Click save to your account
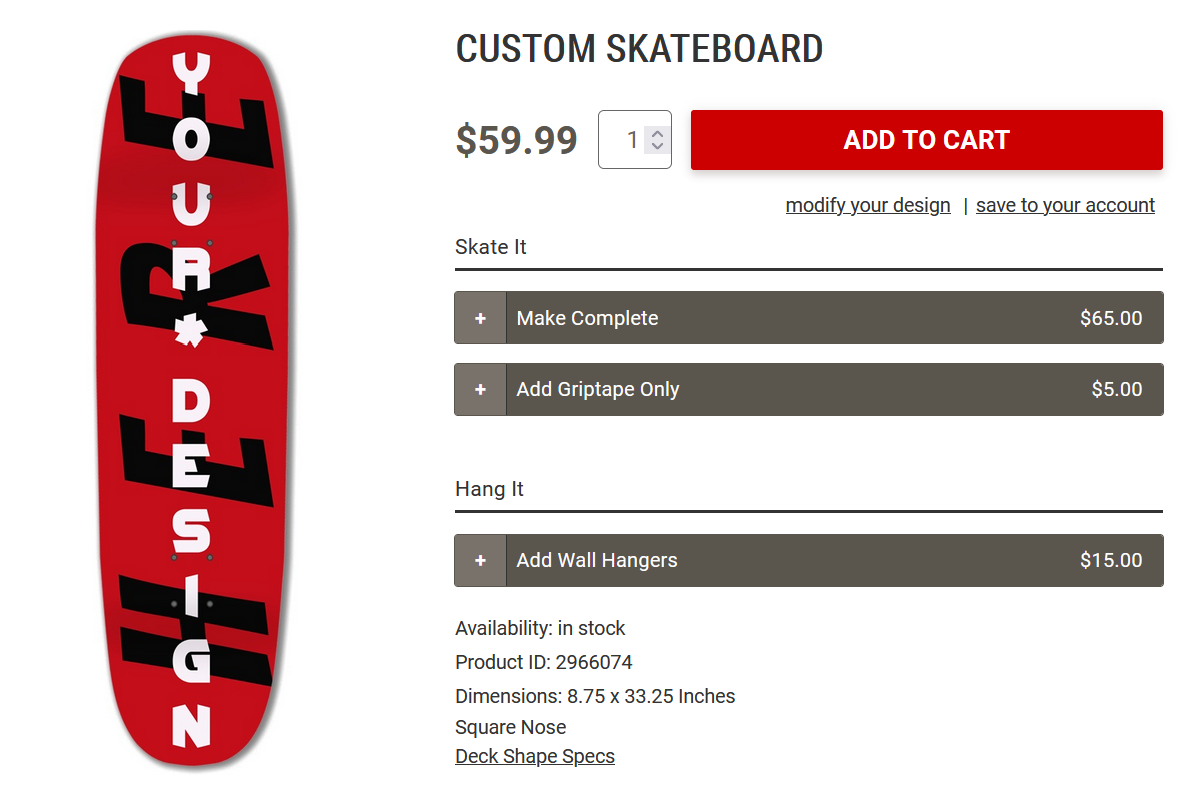 tap(1065, 205)
